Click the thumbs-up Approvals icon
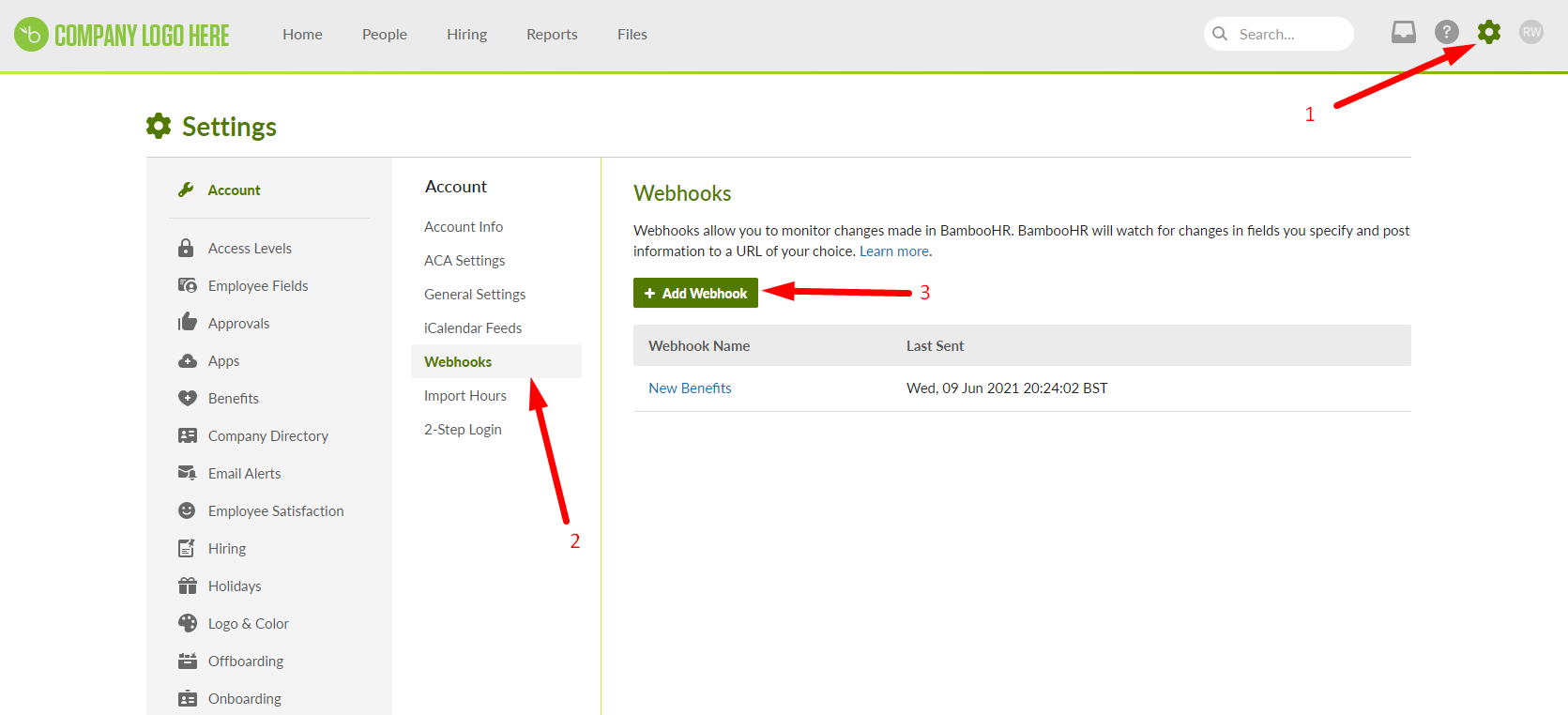The width and height of the screenshot is (1568, 715). coord(188,323)
